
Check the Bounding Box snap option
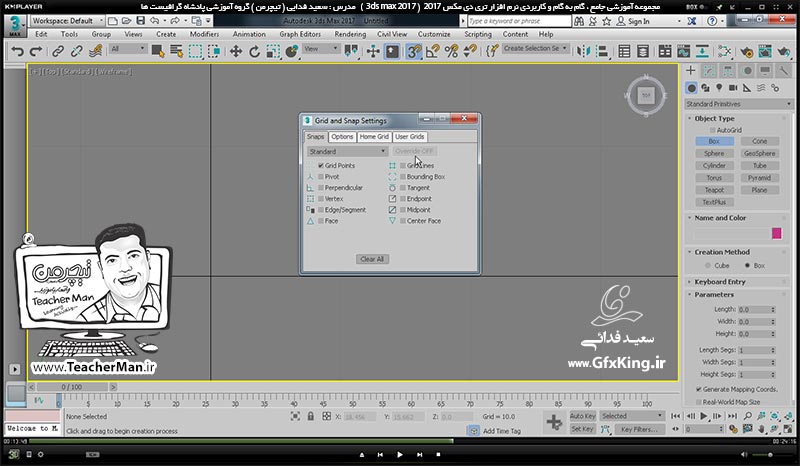(x=403, y=177)
